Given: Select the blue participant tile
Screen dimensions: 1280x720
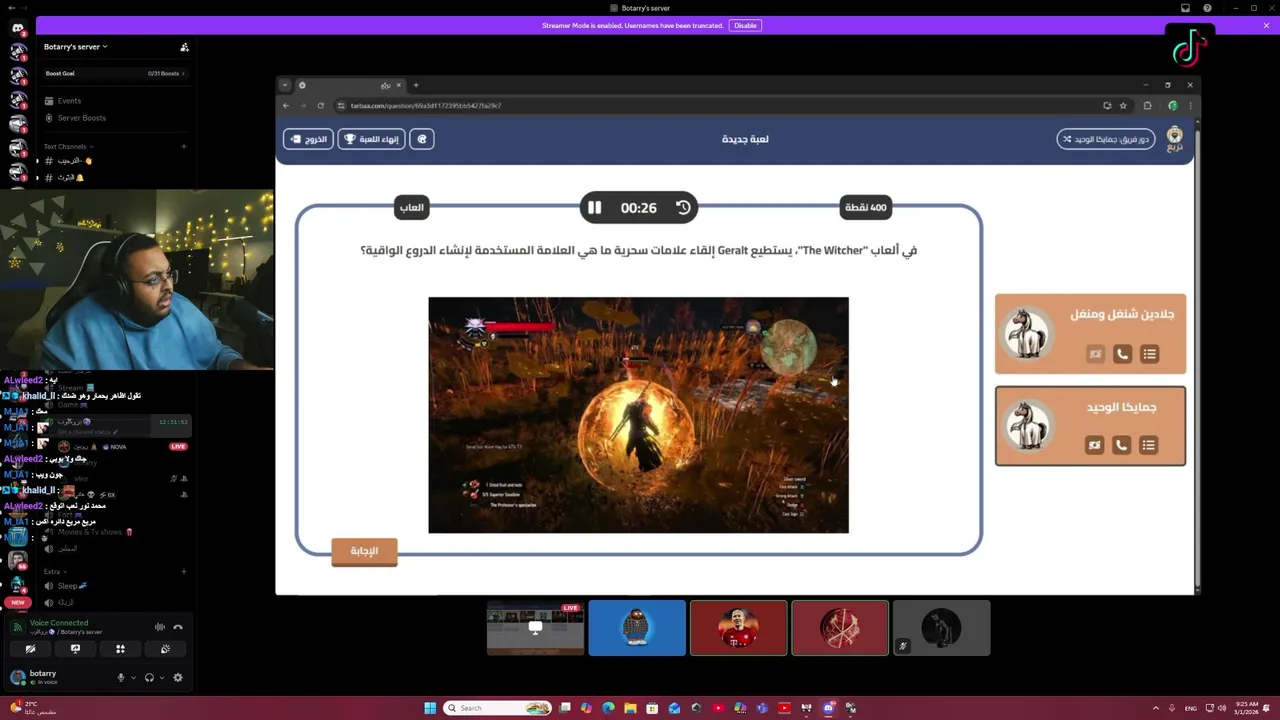Looking at the screenshot, I should (x=637, y=628).
